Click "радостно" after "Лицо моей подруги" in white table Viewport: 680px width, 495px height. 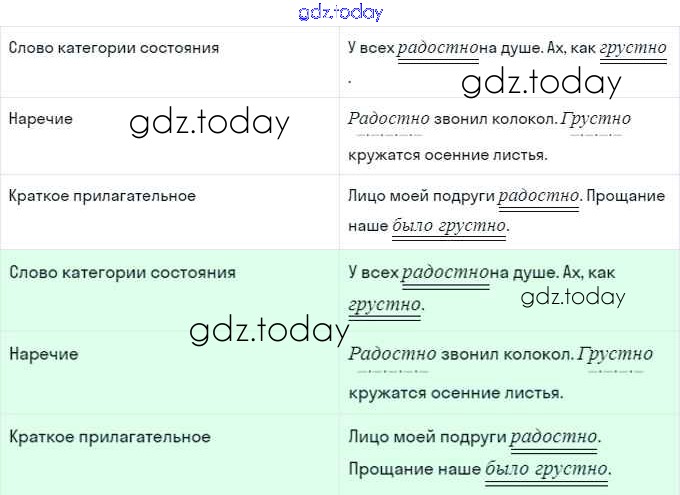click(x=538, y=196)
